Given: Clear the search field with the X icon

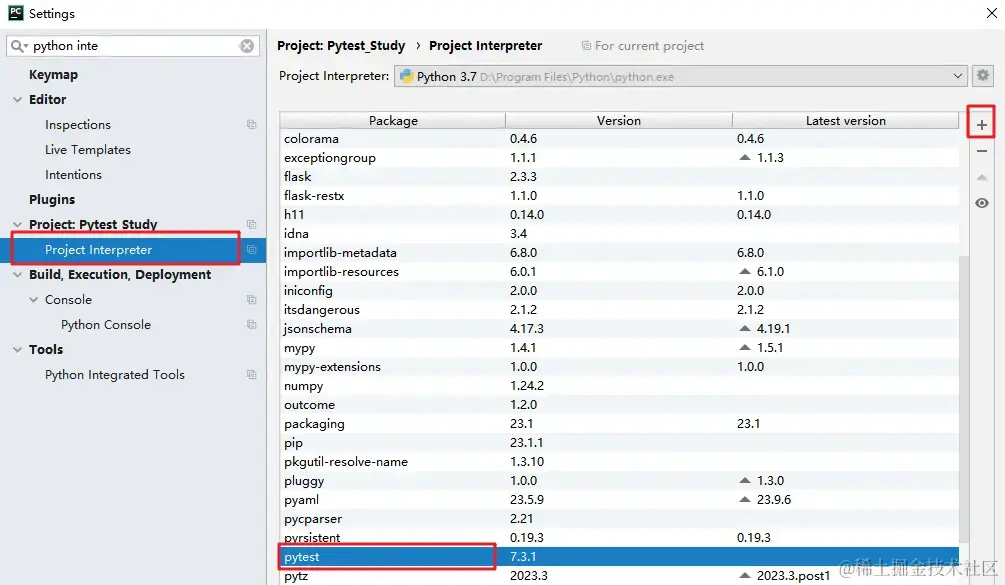Looking at the screenshot, I should tap(247, 45).
